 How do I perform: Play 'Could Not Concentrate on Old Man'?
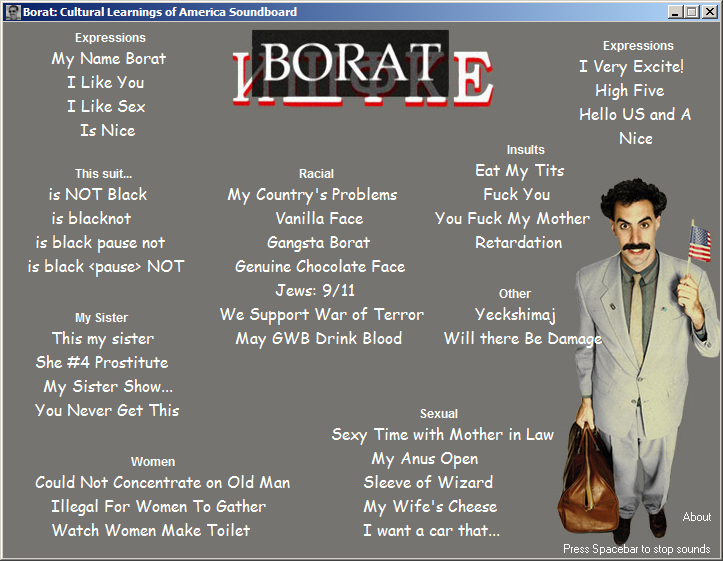[163, 483]
